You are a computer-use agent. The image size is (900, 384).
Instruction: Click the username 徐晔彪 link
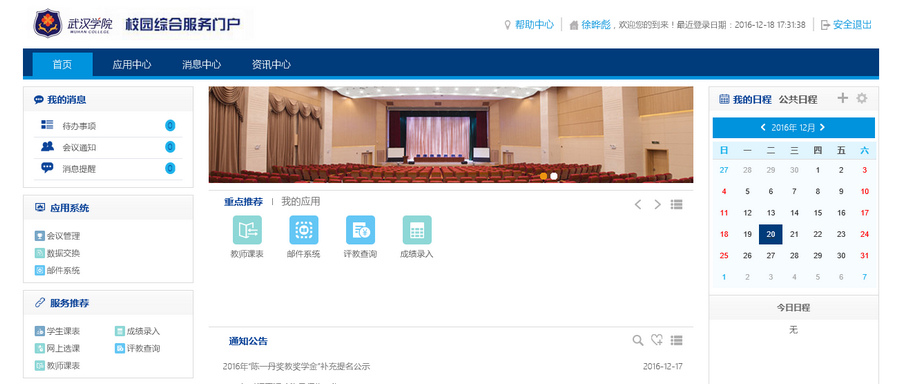tap(596, 25)
